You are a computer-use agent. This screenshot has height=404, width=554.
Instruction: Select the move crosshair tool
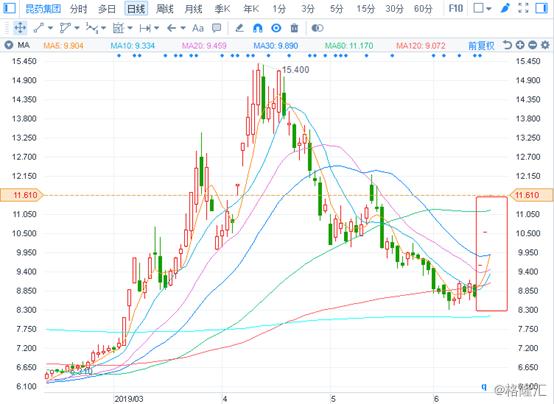point(20,28)
